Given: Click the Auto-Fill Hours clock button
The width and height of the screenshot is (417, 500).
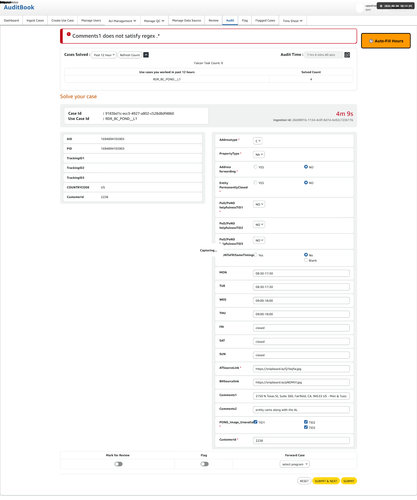Looking at the screenshot, I should point(386,41).
